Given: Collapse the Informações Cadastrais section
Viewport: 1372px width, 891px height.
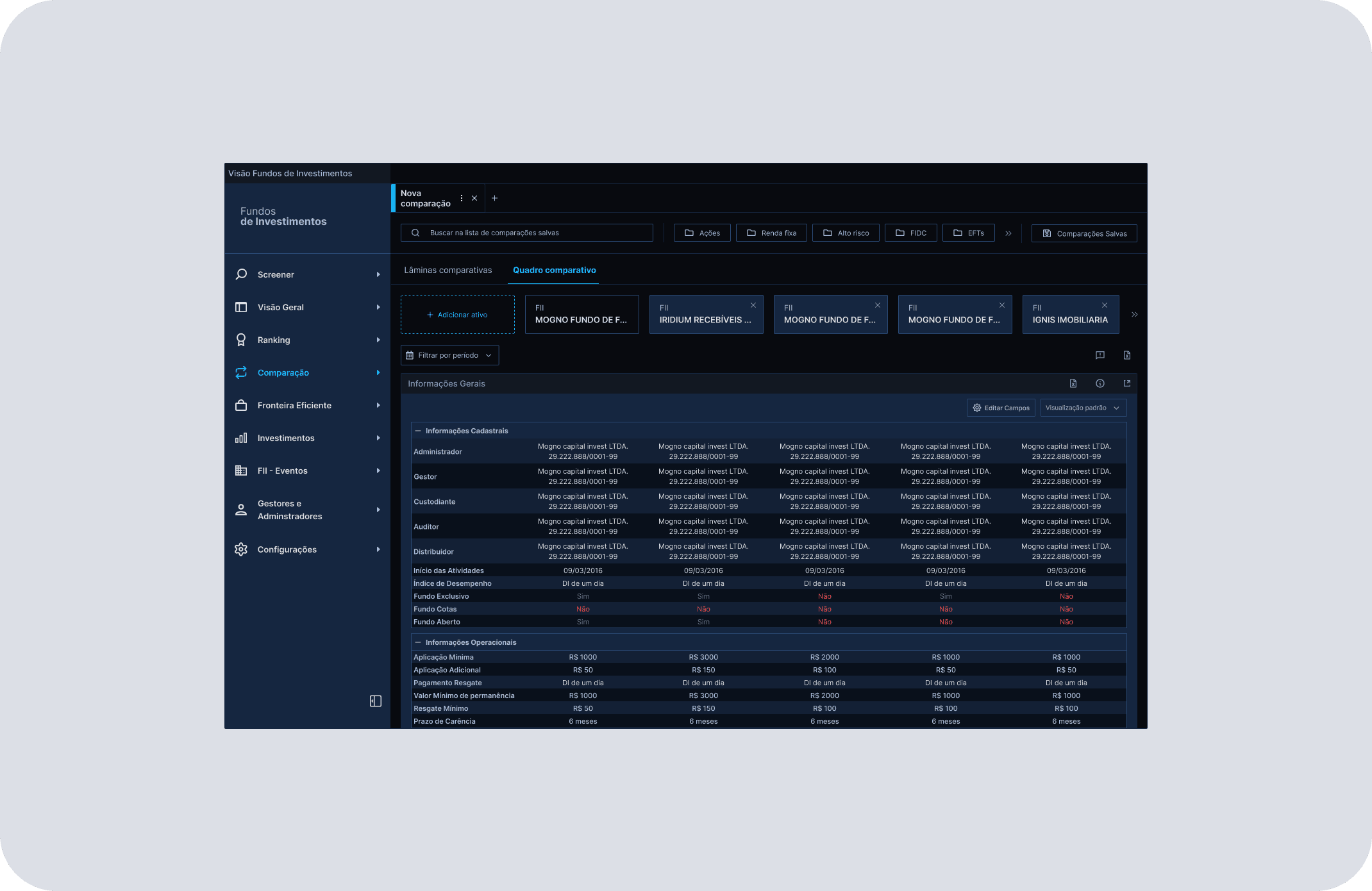Looking at the screenshot, I should point(418,431).
